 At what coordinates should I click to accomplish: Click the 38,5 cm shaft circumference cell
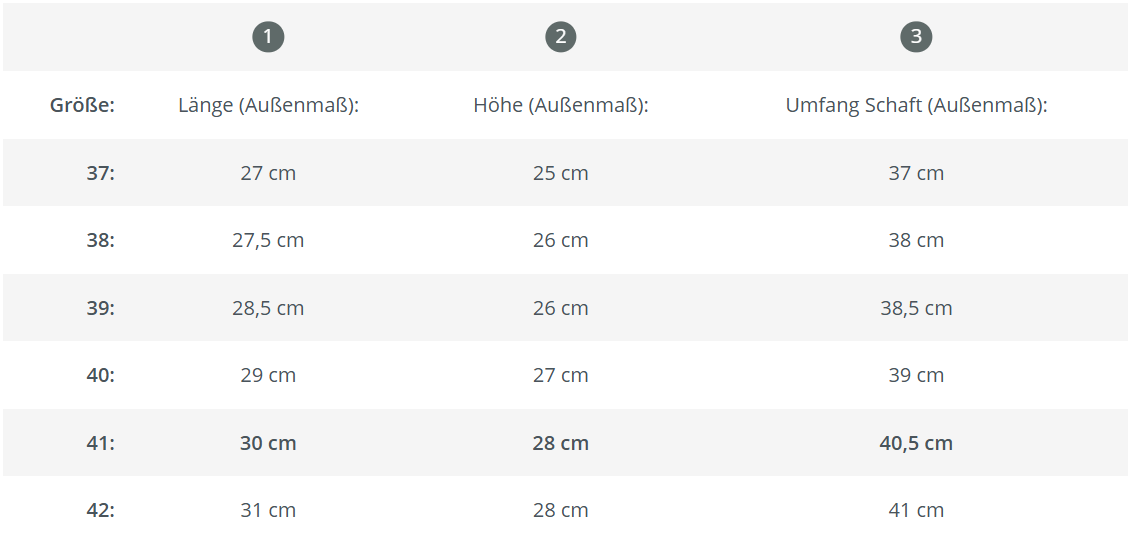[916, 308]
